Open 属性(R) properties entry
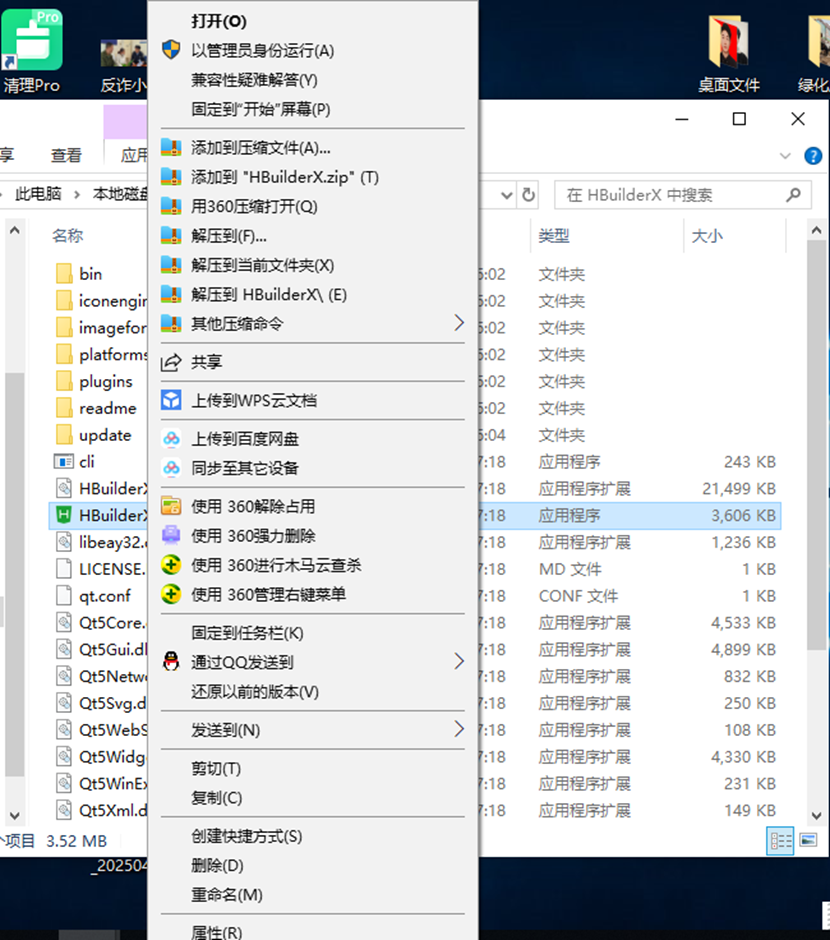This screenshot has width=830, height=940. click(216, 932)
